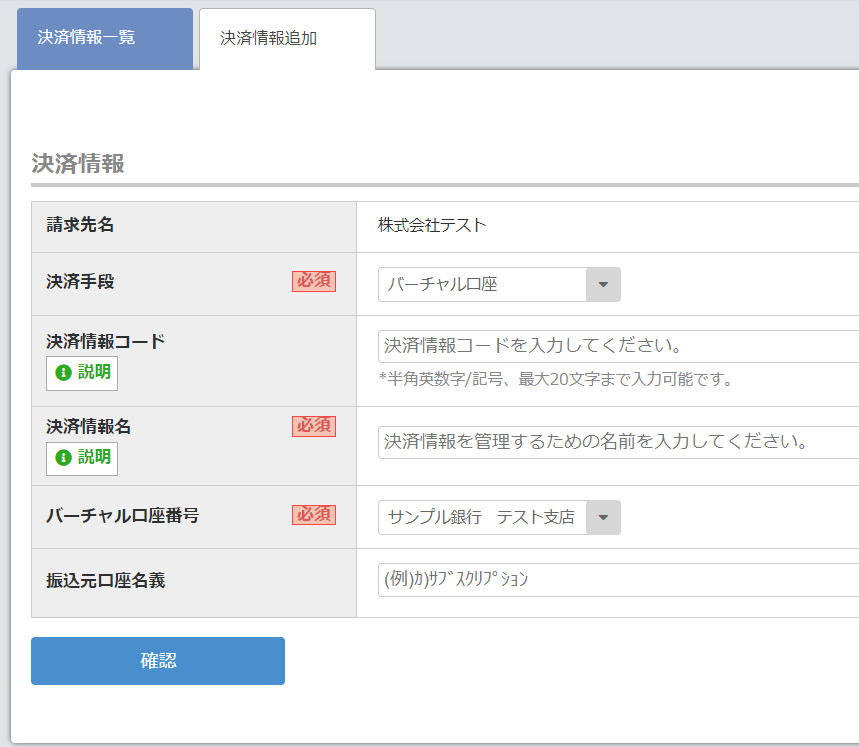
Task: Click the info icon under 決済情報名
Action: (x=64, y=457)
